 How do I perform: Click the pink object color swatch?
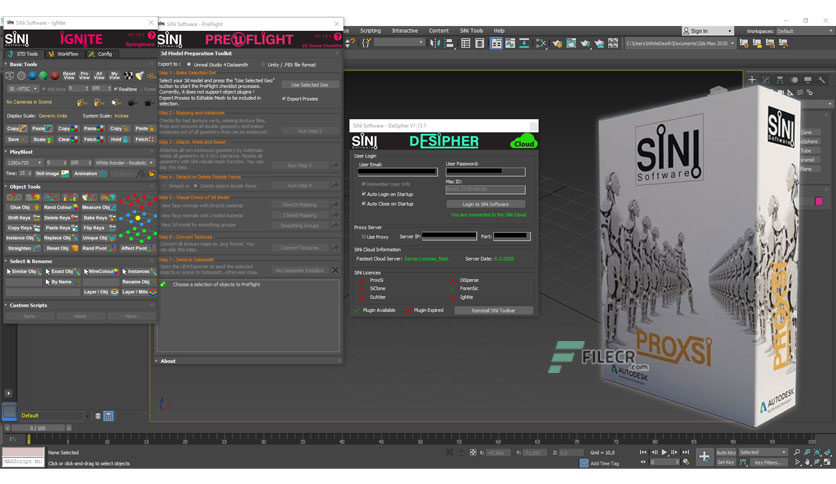[819, 201]
